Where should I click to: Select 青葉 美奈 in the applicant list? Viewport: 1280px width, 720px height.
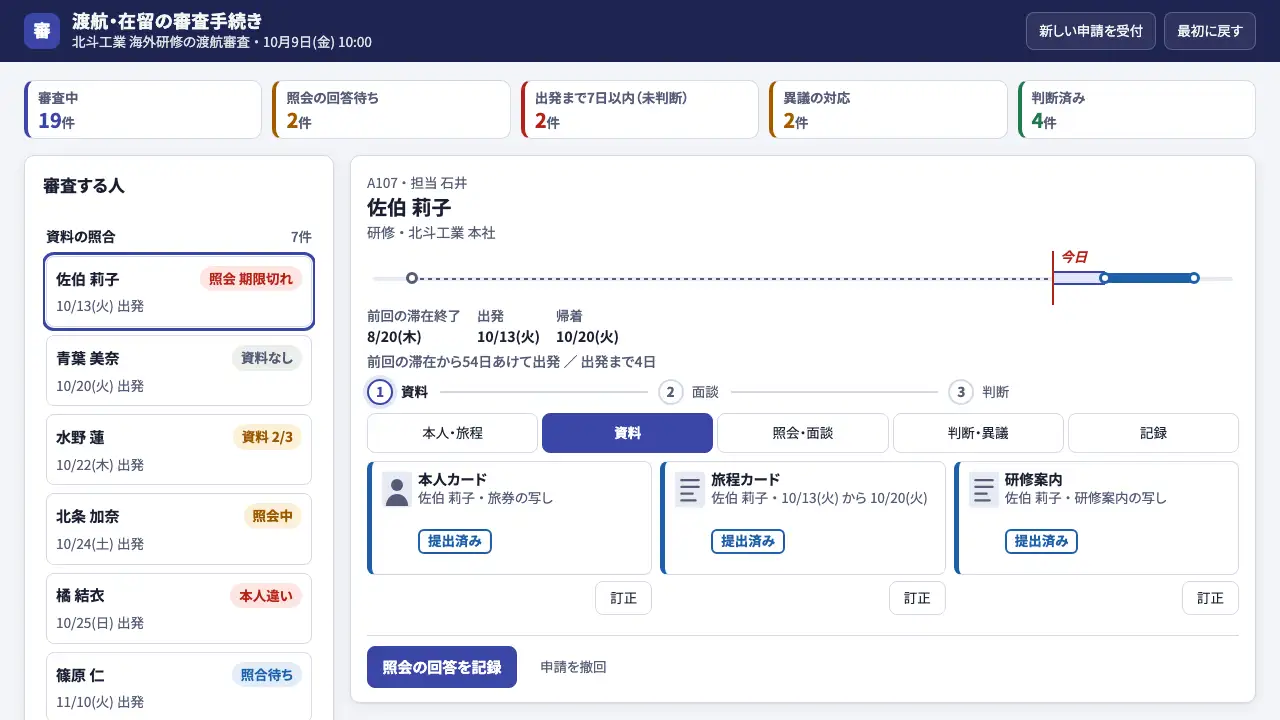coord(179,371)
